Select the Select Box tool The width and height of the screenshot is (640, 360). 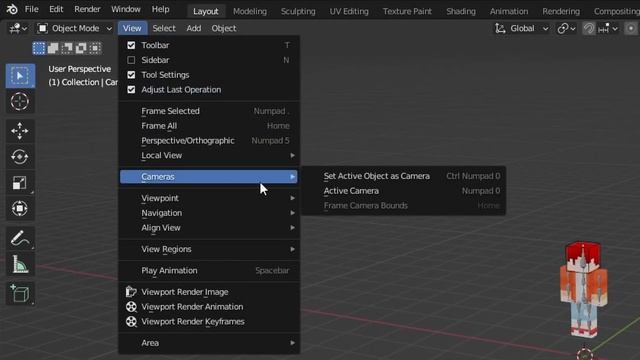coord(20,76)
